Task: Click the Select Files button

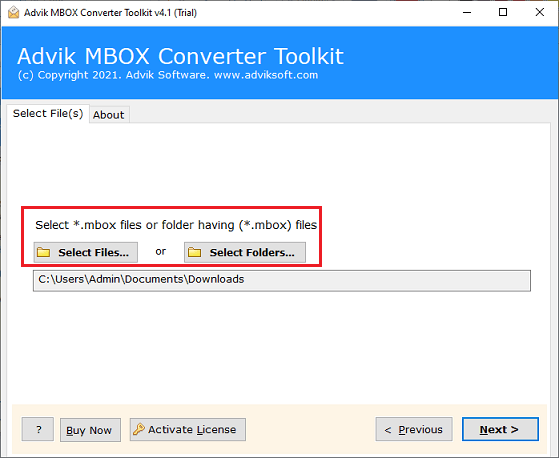Action: click(86, 252)
